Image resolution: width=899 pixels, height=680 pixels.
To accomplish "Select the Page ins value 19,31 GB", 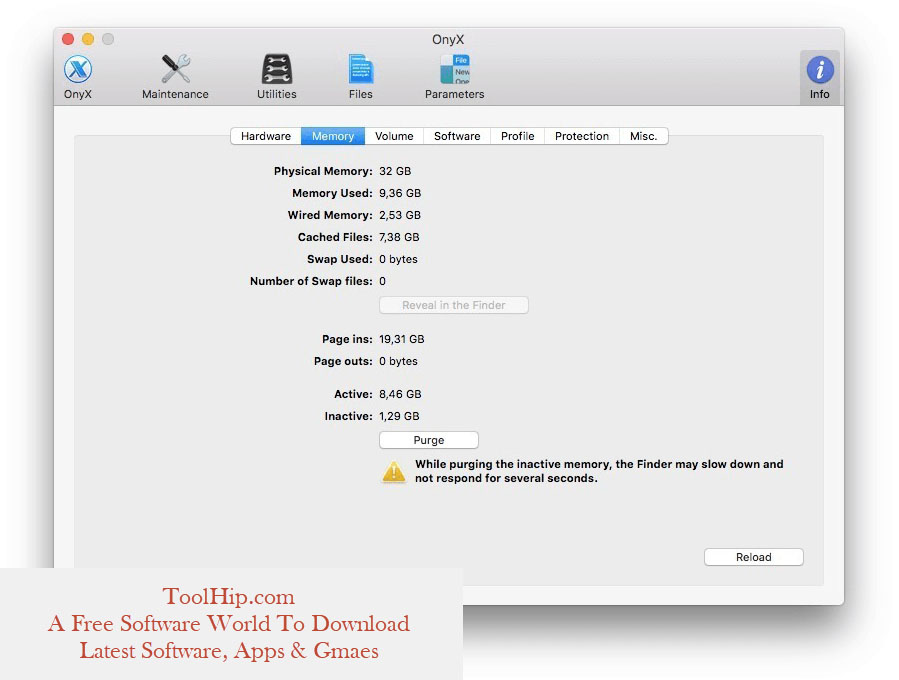I will (x=402, y=339).
